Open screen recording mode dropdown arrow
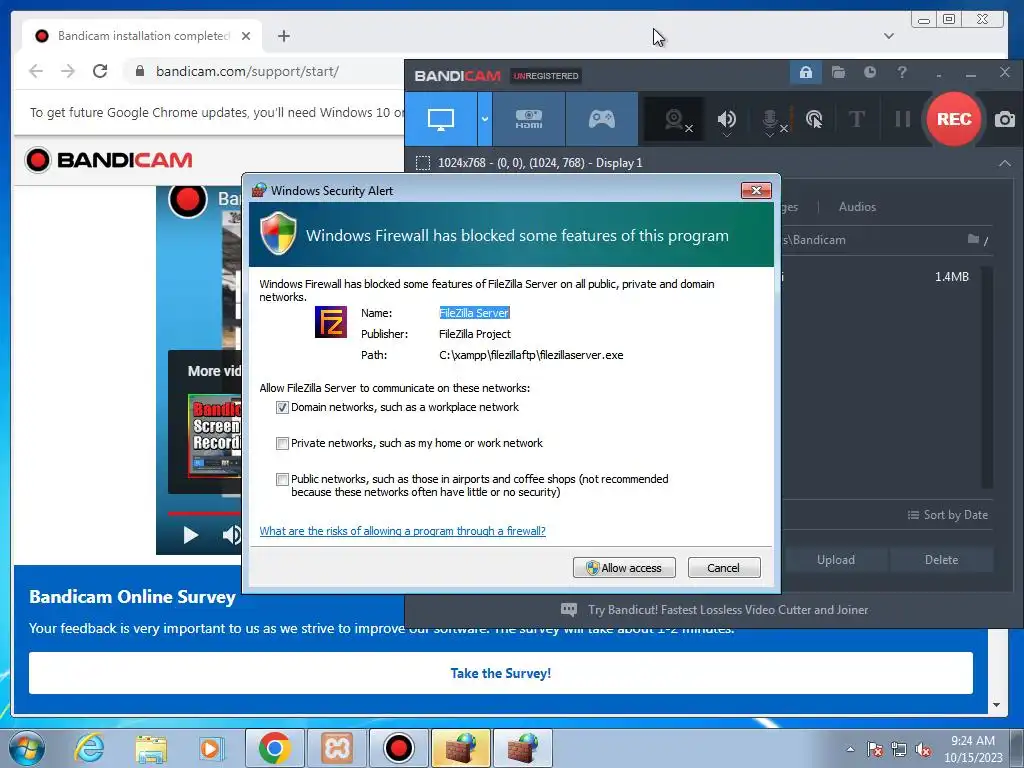1024x768 pixels. click(485, 119)
